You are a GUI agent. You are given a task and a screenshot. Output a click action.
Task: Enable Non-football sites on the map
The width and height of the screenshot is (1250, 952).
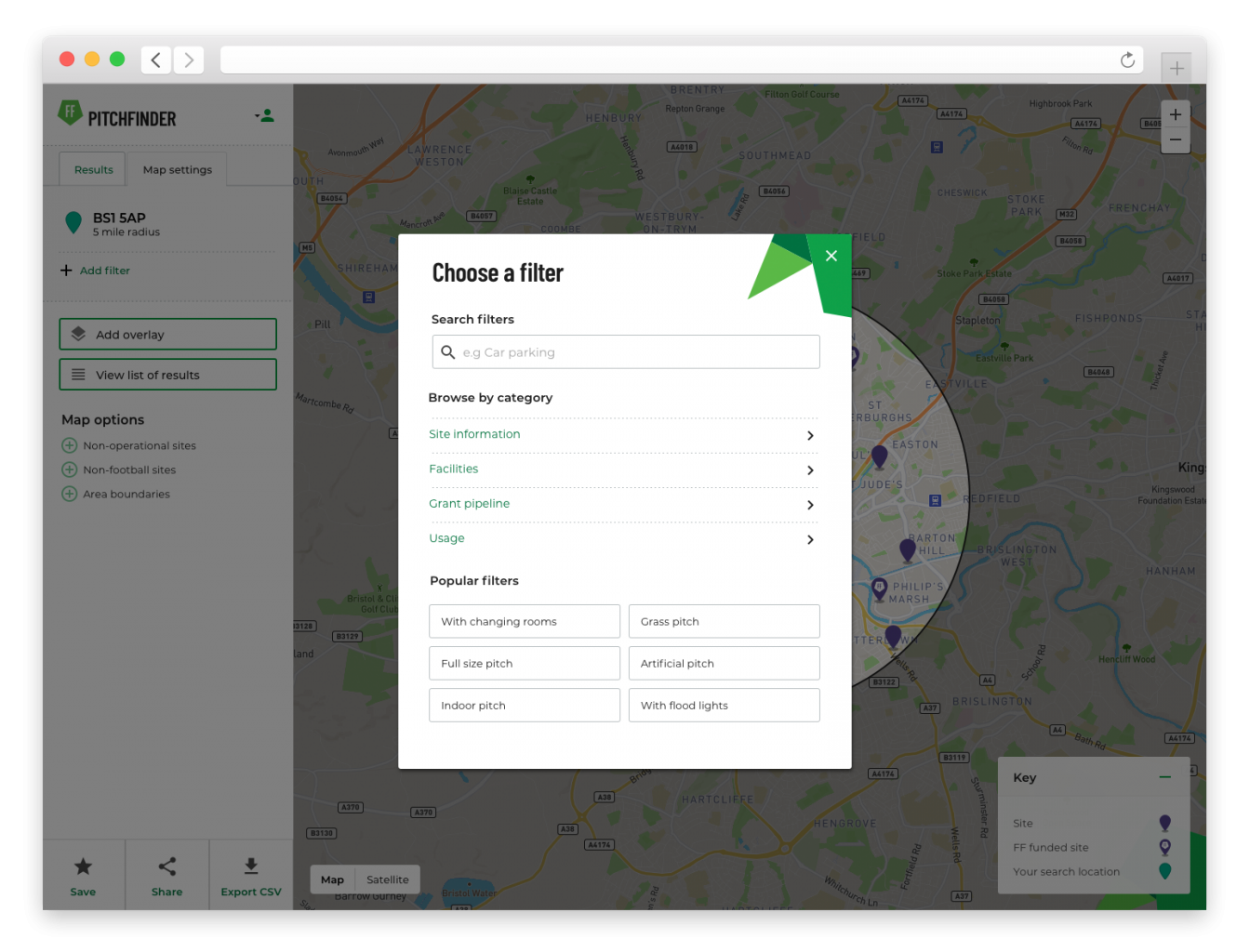[x=69, y=469]
